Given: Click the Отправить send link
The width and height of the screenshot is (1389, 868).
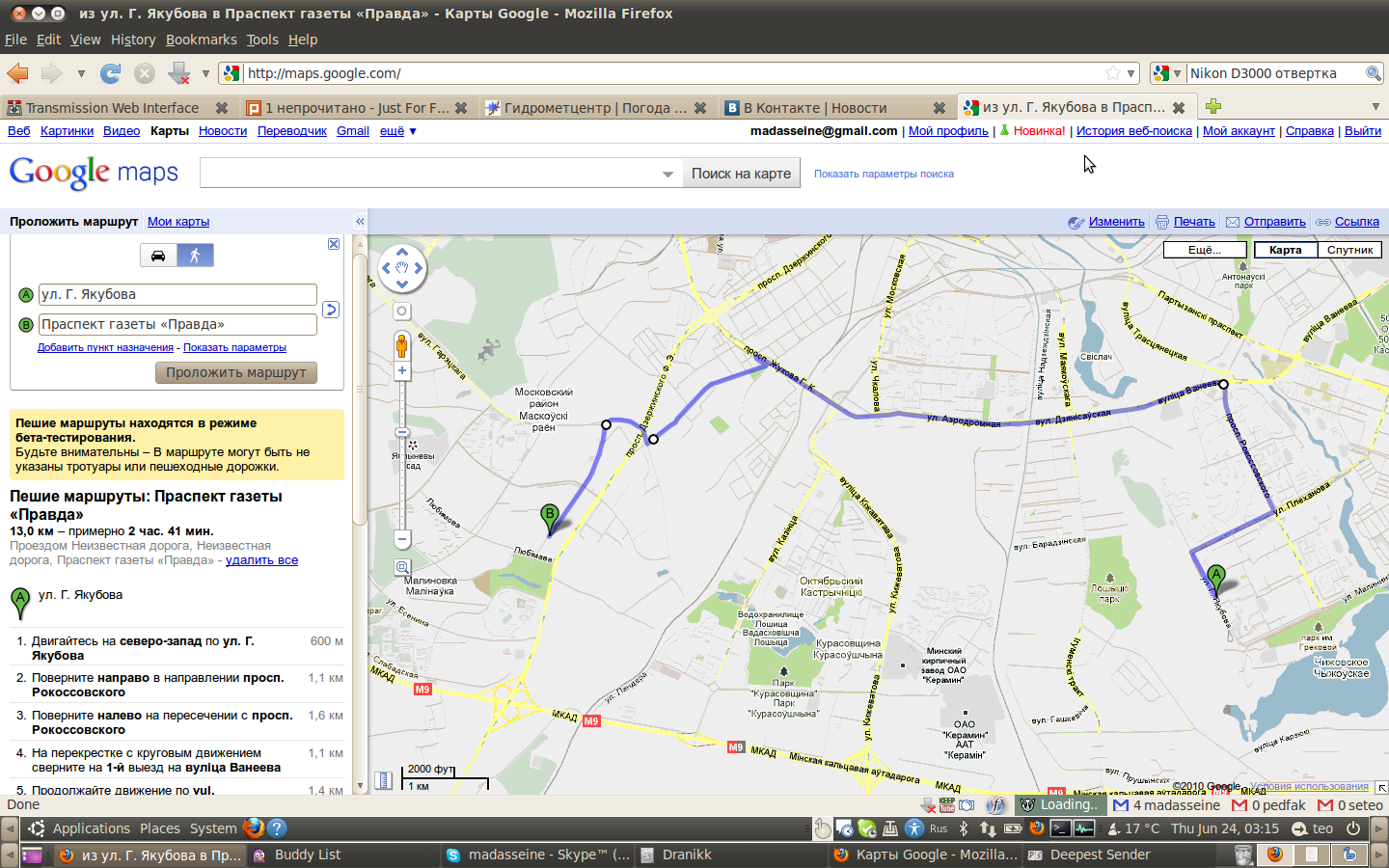Looking at the screenshot, I should pos(1274,222).
